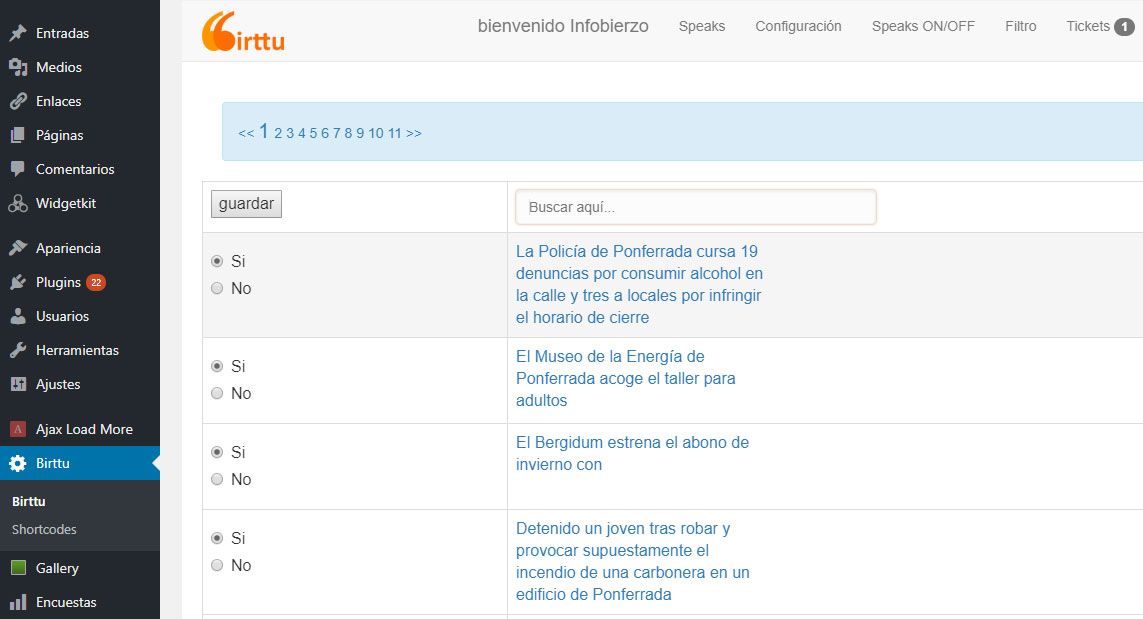The image size is (1143, 619).
Task: Click the Enlaces chain link icon
Action: point(18,101)
